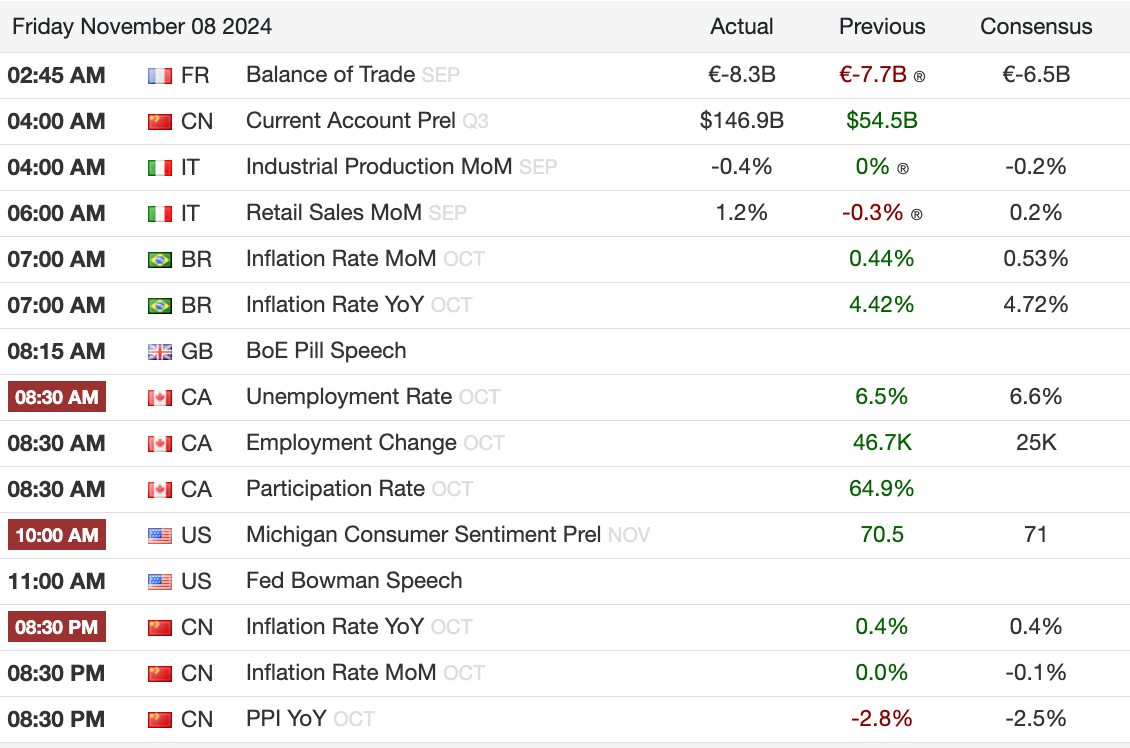Image resolution: width=1130 pixels, height=748 pixels.
Task: Open the Fed Bowman Speech event
Action: coord(354,581)
